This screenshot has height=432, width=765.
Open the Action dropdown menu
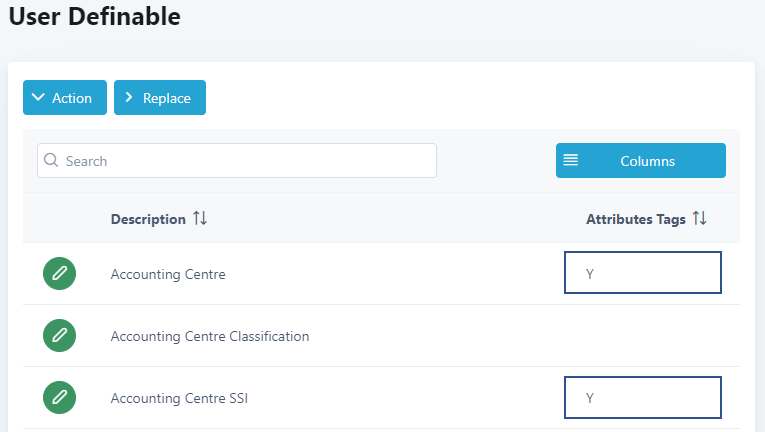tap(65, 98)
